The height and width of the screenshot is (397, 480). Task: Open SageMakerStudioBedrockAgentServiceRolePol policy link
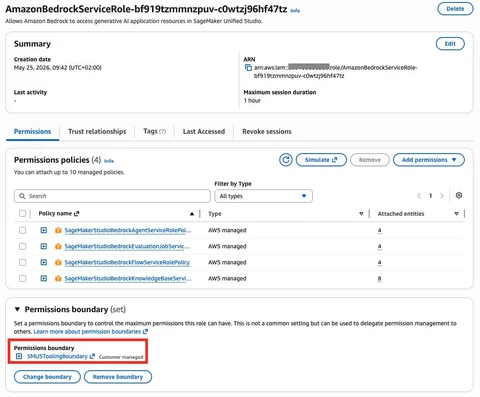click(128, 230)
